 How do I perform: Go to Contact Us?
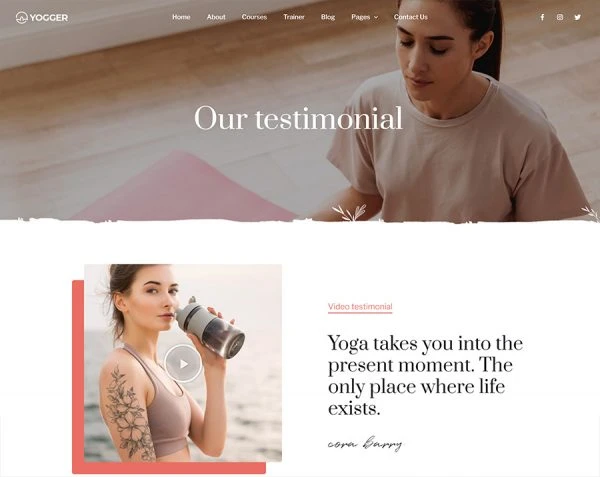[x=411, y=17]
